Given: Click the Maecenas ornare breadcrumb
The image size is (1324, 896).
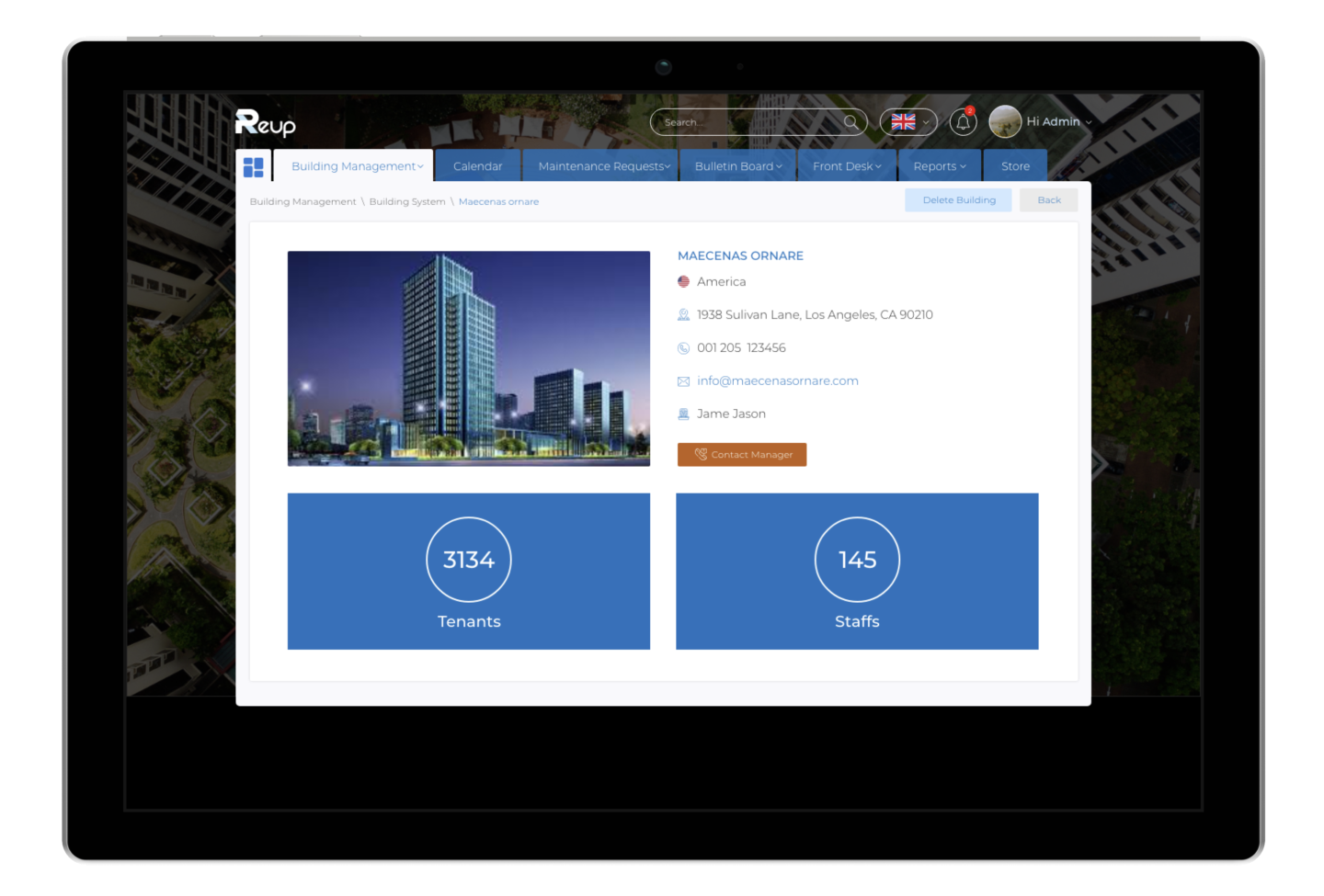Looking at the screenshot, I should click(498, 202).
